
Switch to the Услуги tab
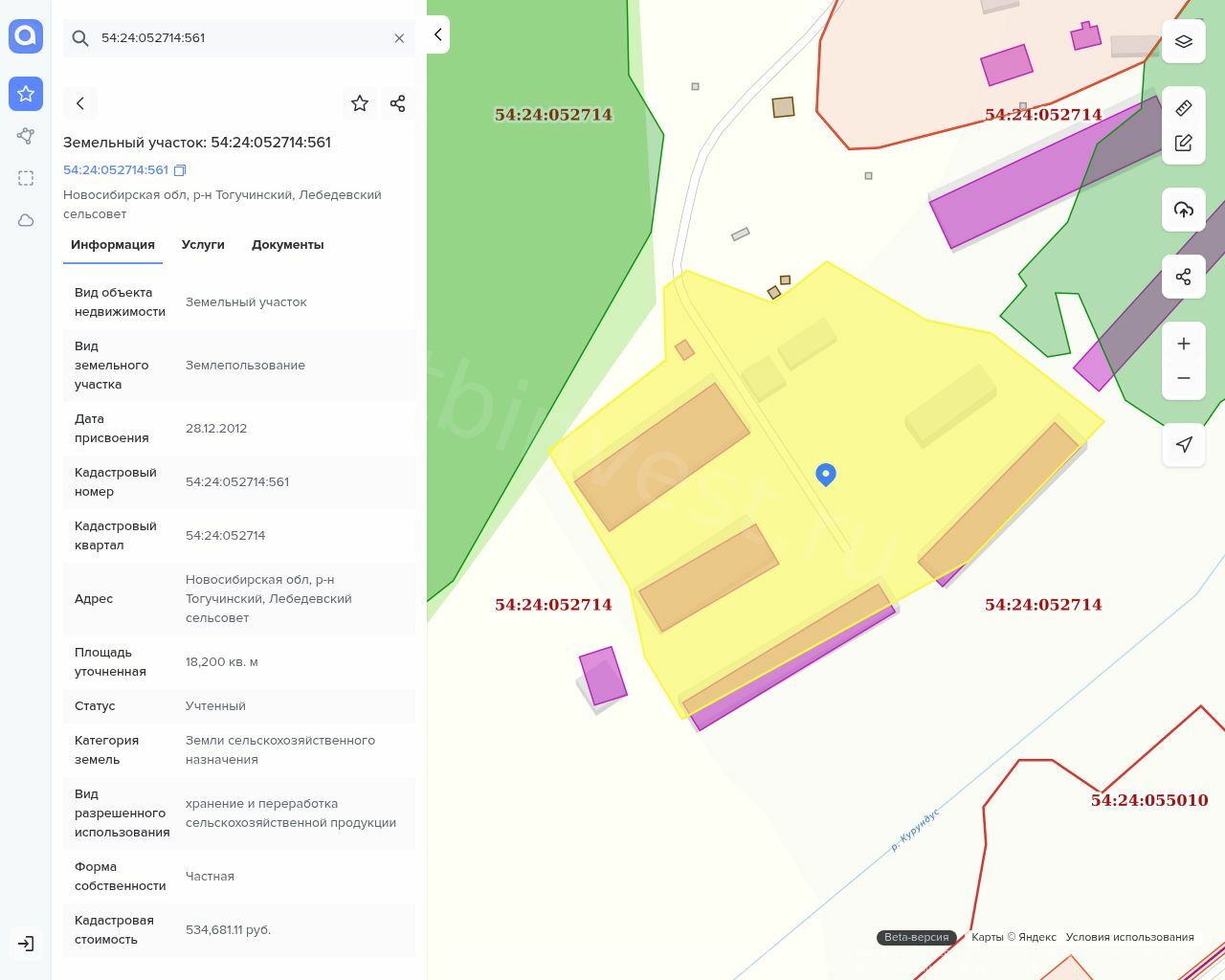tap(203, 245)
